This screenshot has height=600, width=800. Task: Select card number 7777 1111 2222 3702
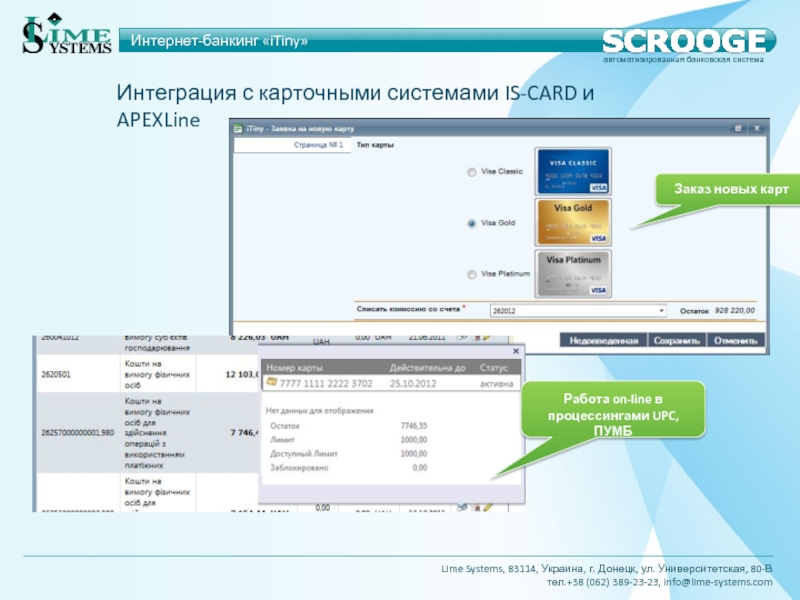(326, 384)
